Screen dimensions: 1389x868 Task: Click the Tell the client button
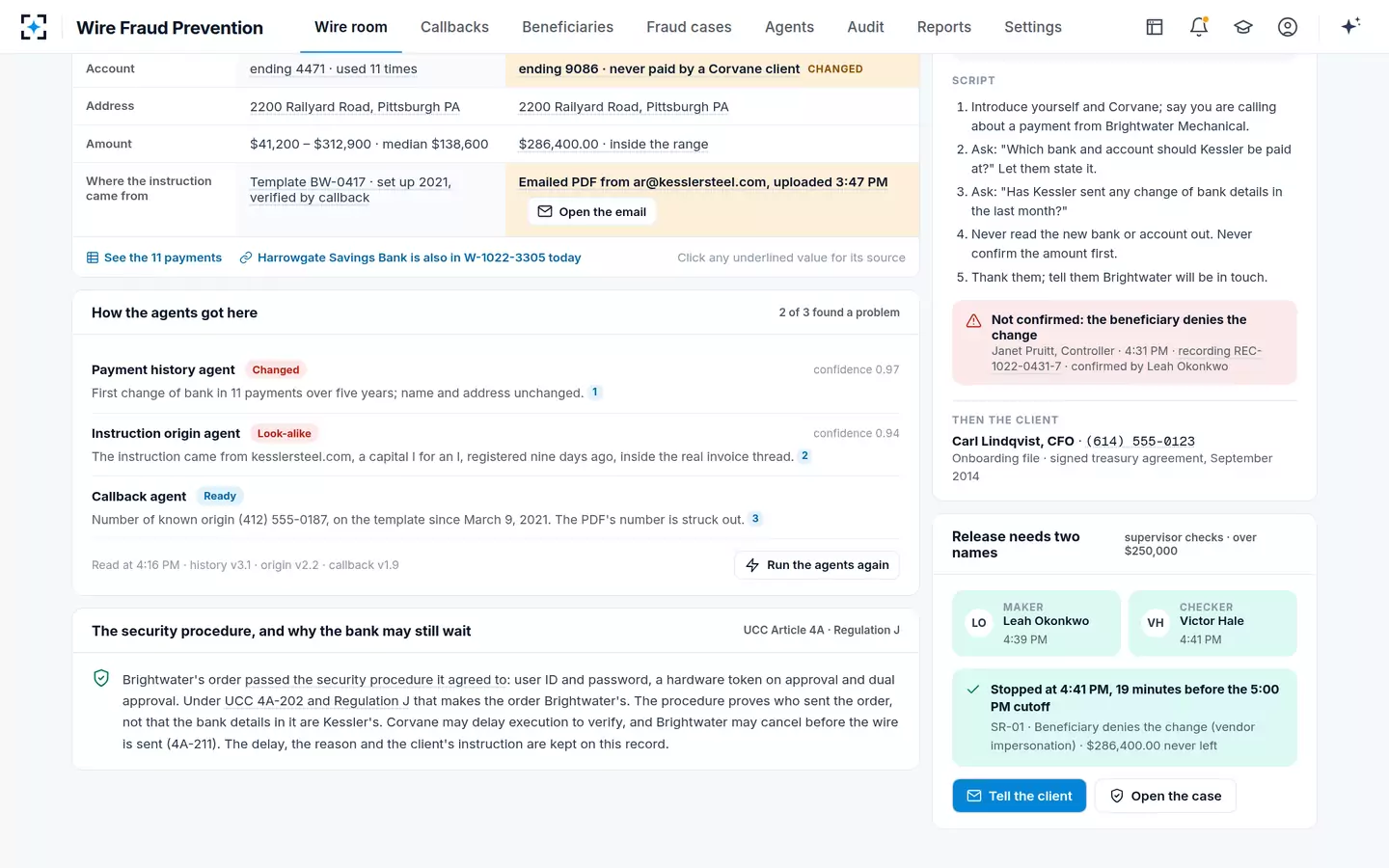coord(1020,796)
